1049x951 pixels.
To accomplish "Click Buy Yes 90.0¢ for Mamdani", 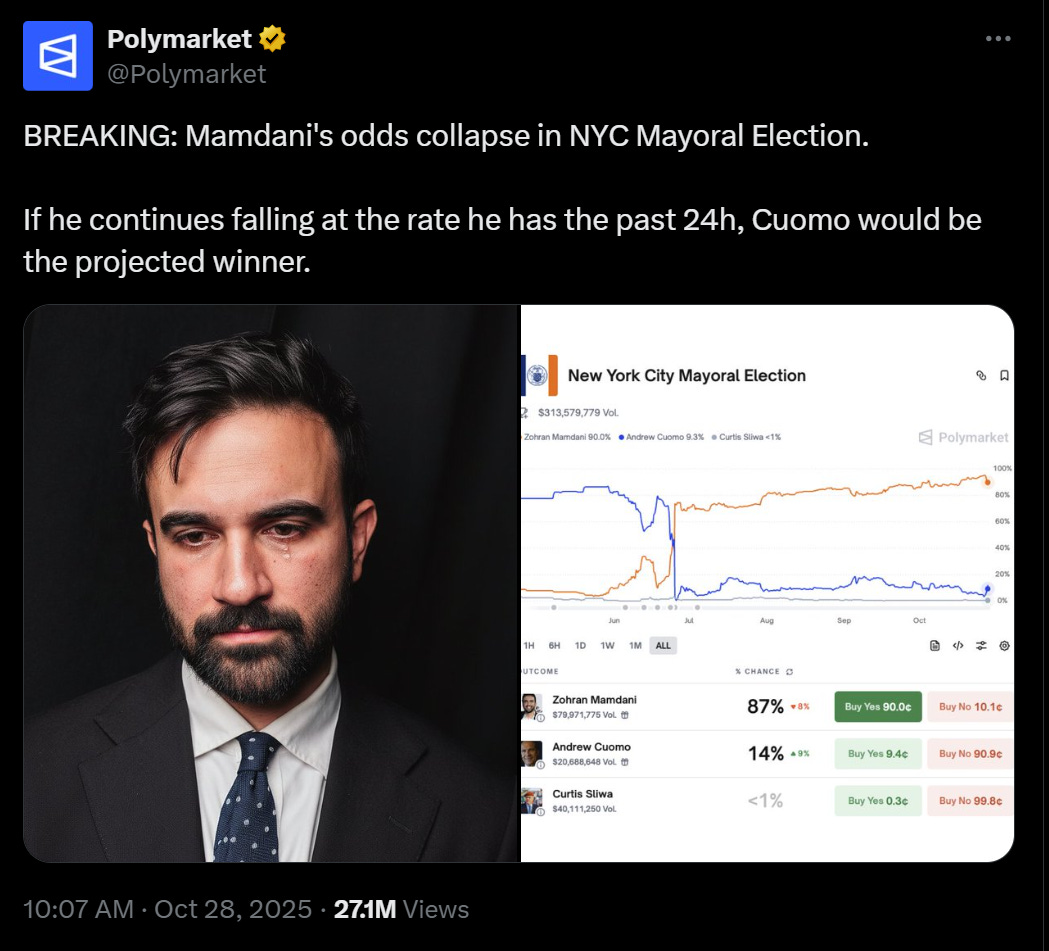I will tap(878, 706).
